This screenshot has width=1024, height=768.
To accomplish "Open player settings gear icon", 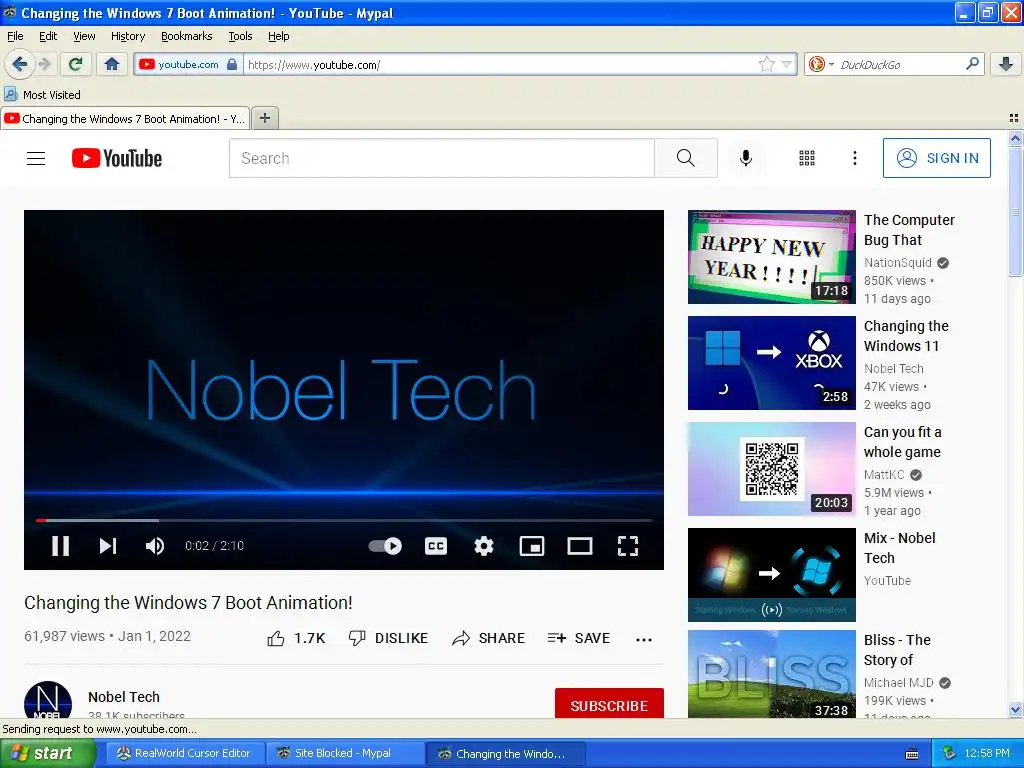I will (x=484, y=546).
